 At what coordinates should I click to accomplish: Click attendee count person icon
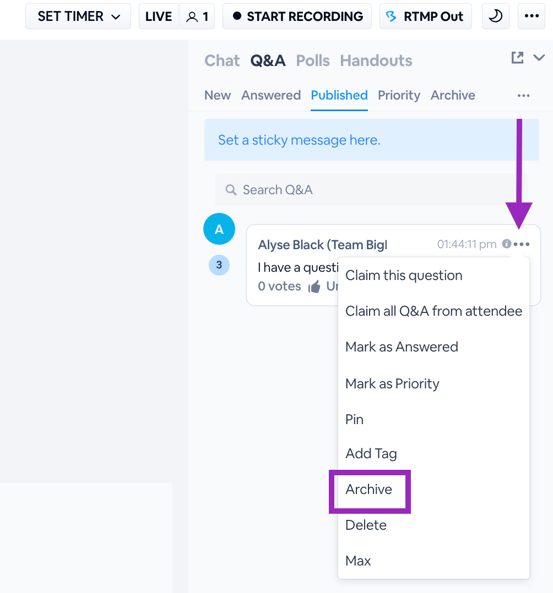click(x=192, y=17)
